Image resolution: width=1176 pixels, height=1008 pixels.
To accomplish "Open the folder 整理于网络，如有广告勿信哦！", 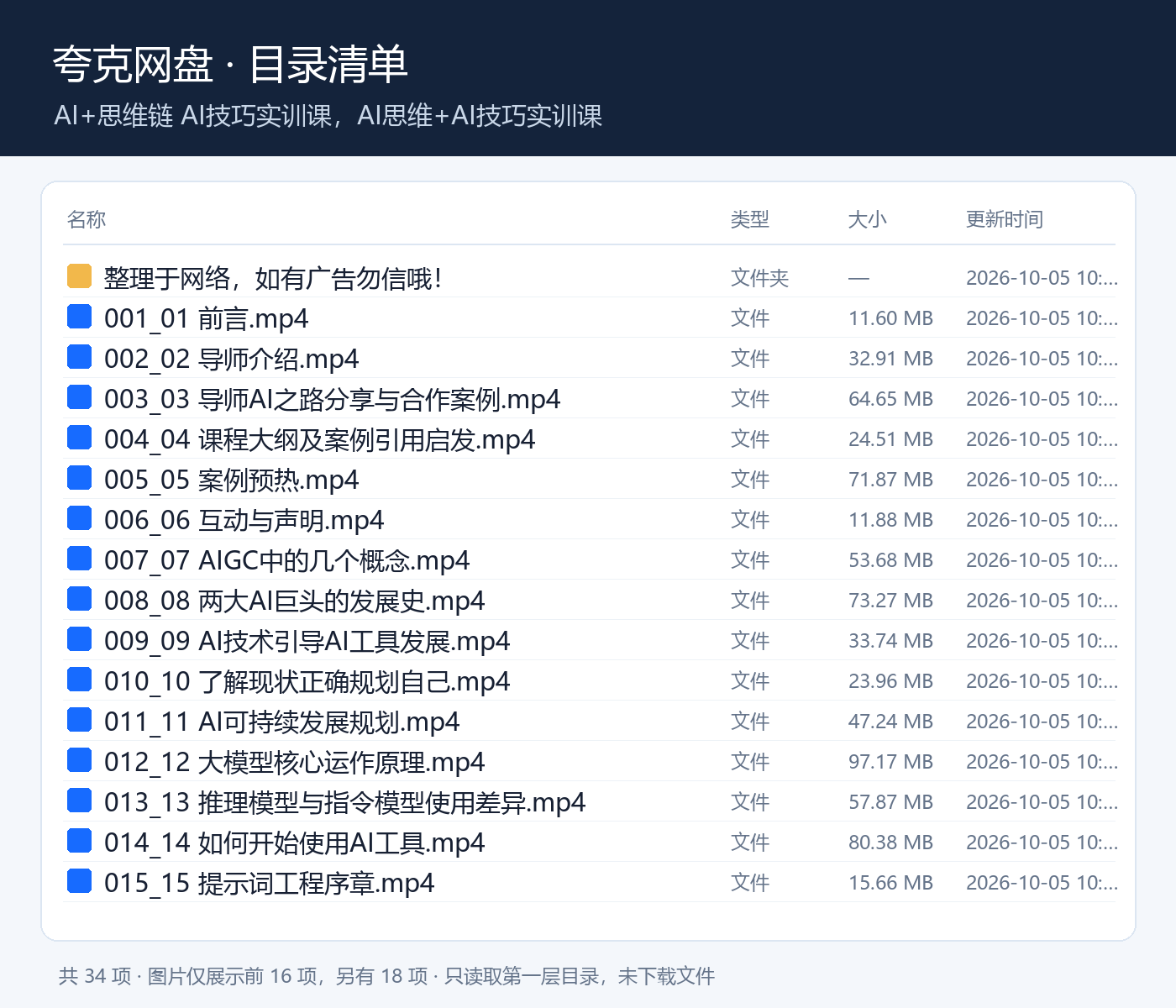I will coord(273,278).
